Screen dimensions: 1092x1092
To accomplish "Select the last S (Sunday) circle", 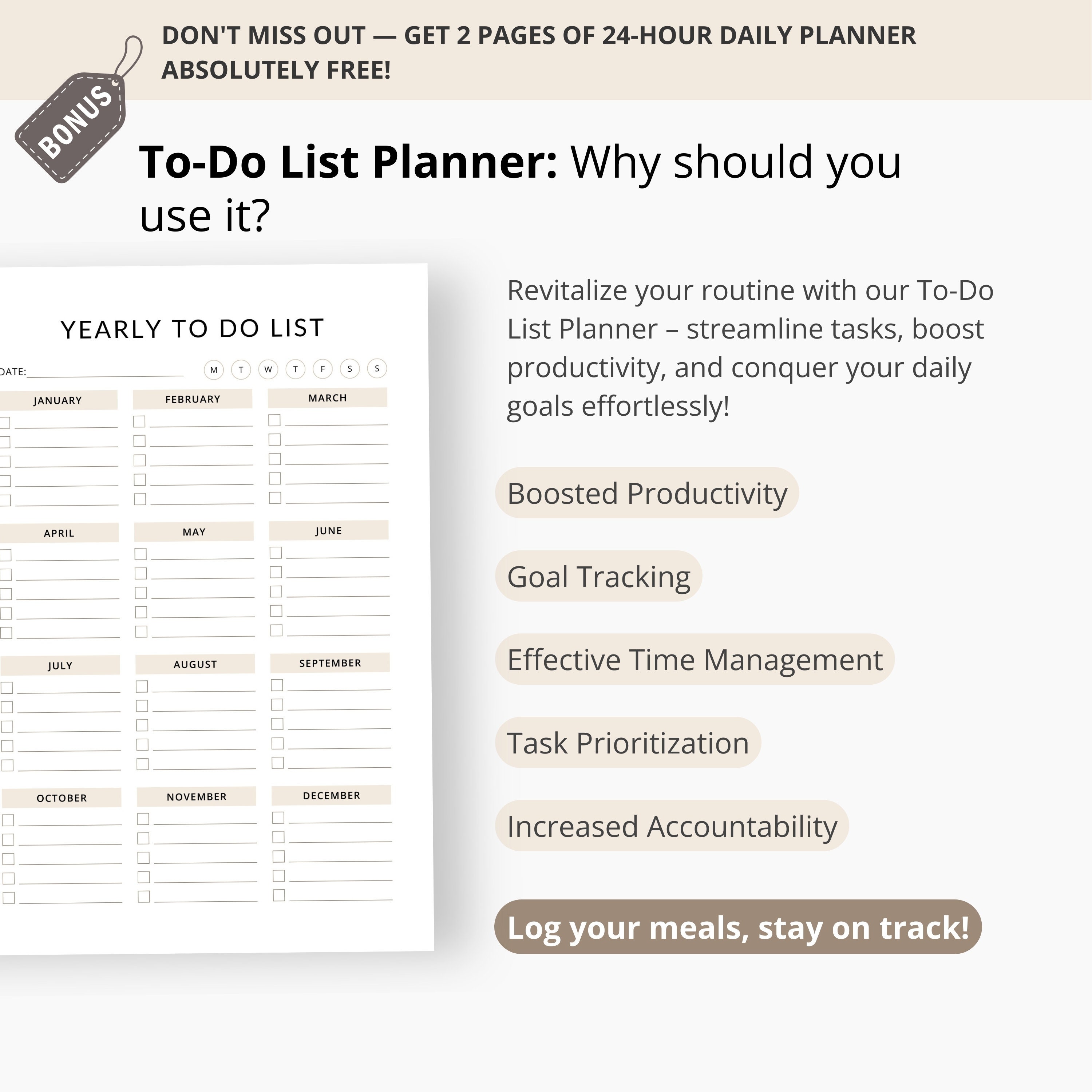I will 377,368.
